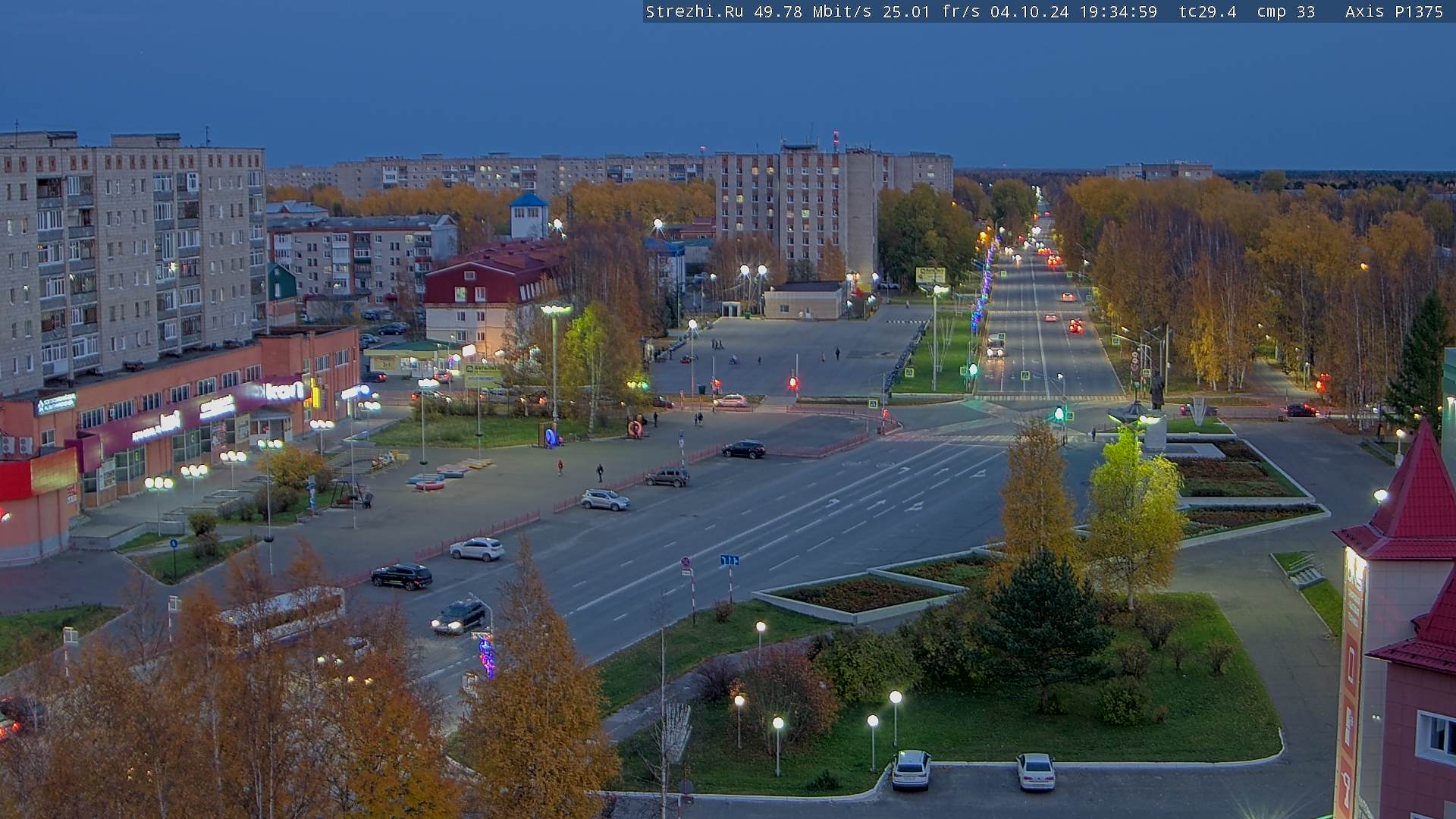Select the Axis P1375 camera model text

pos(1394,11)
